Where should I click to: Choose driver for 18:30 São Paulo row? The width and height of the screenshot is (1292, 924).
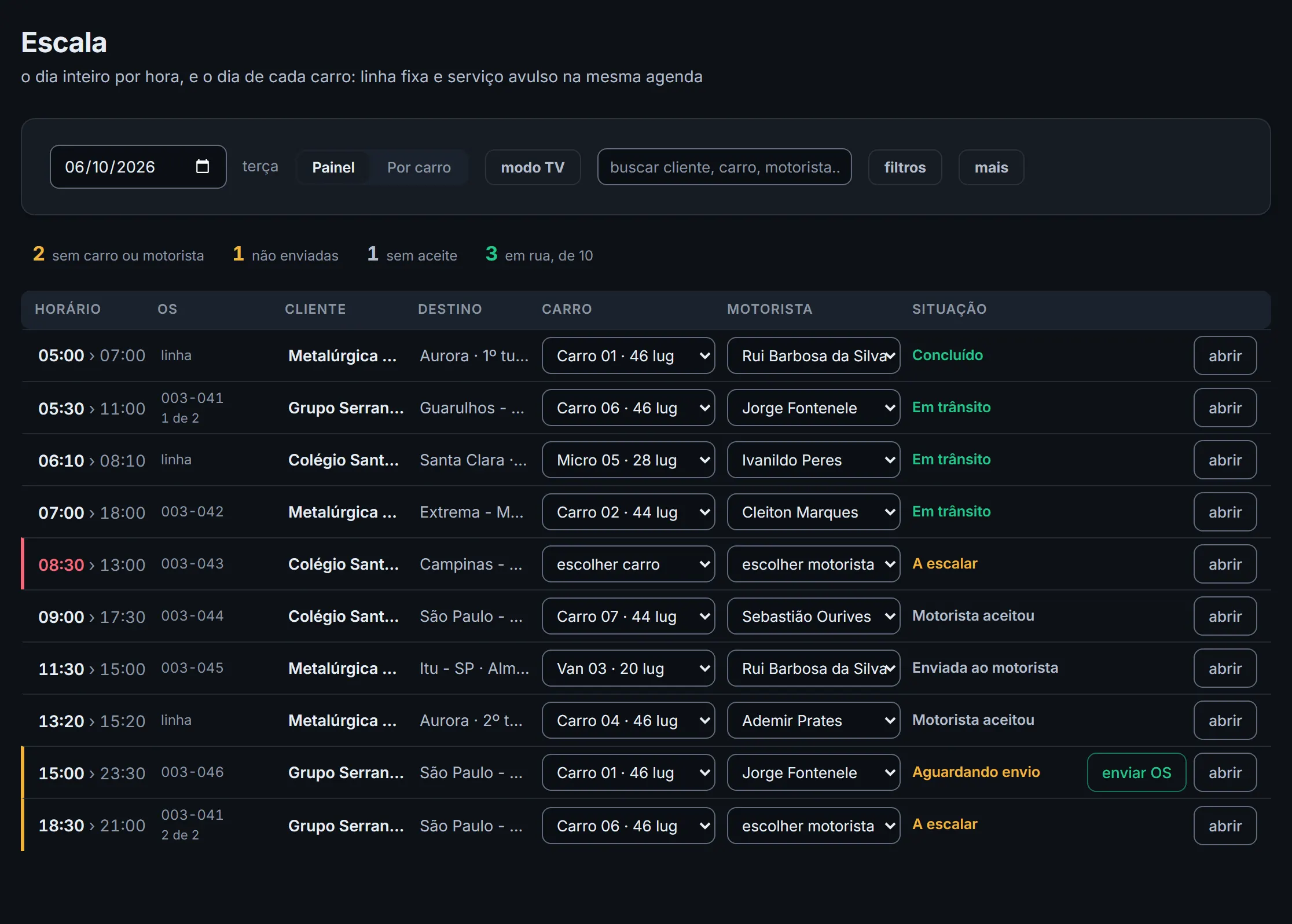[813, 826]
